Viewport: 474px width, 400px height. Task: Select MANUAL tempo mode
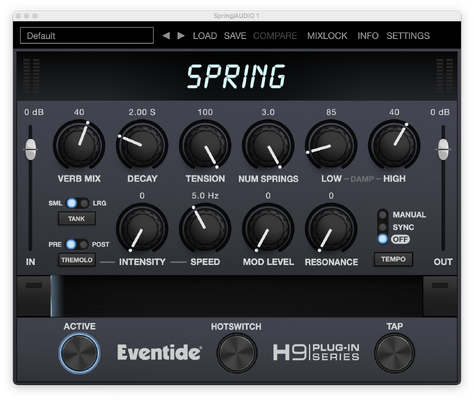click(383, 215)
